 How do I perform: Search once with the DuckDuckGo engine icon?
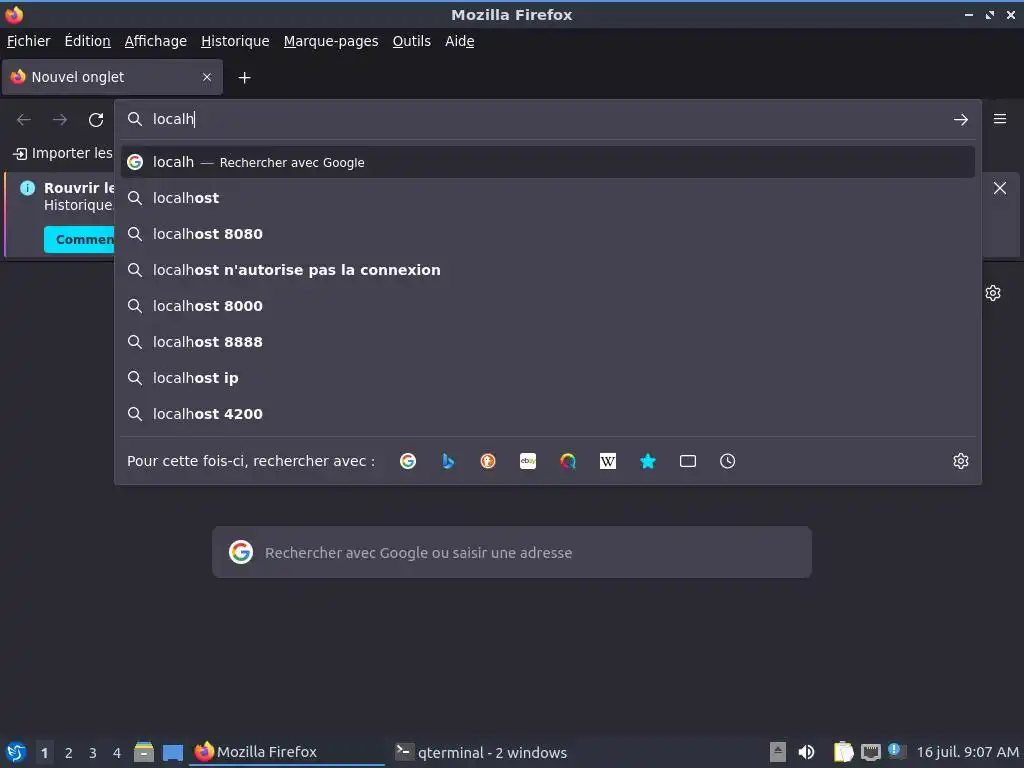pyautogui.click(x=488, y=461)
